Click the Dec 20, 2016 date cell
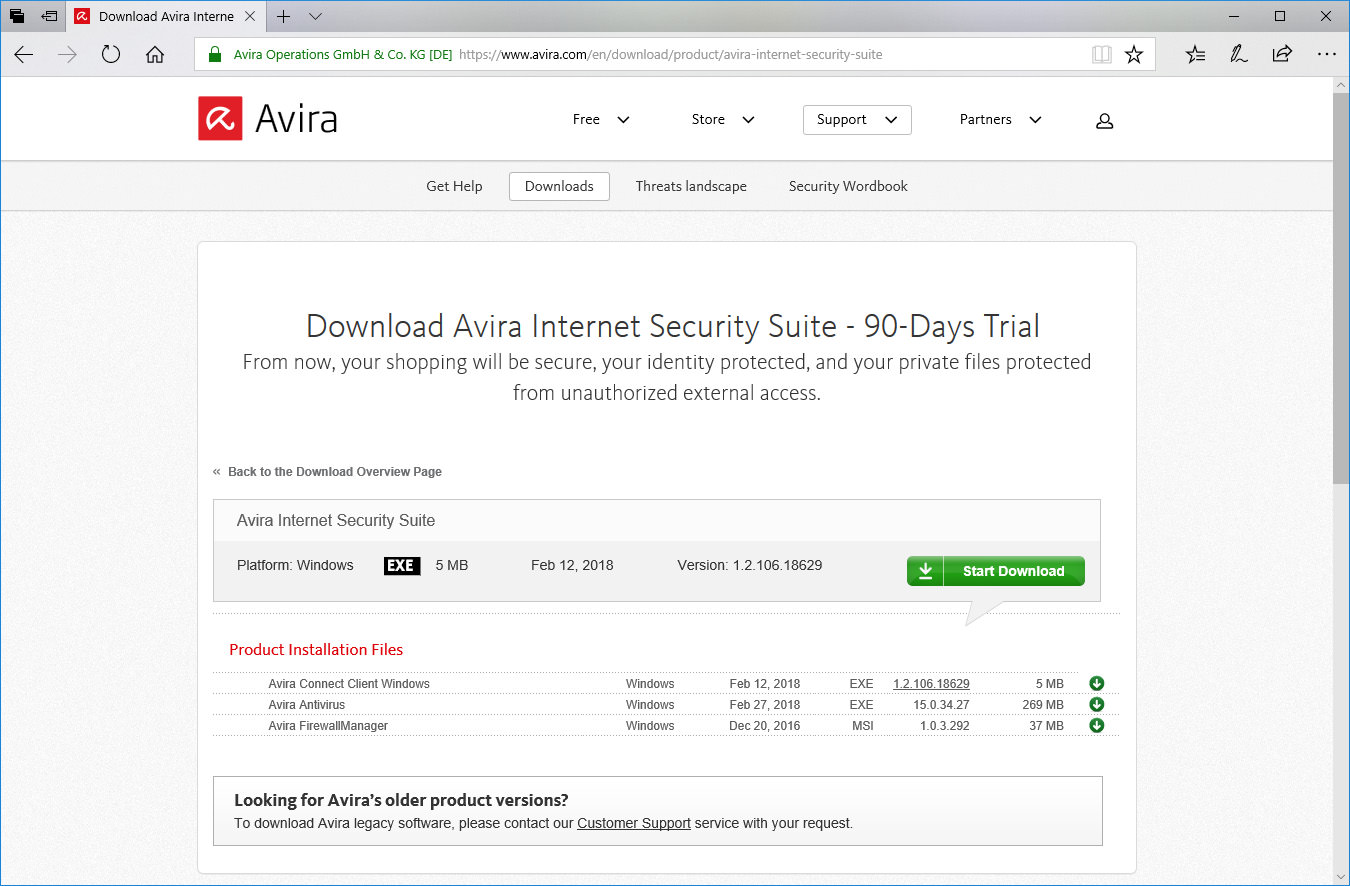The image size is (1350, 886). (x=765, y=726)
